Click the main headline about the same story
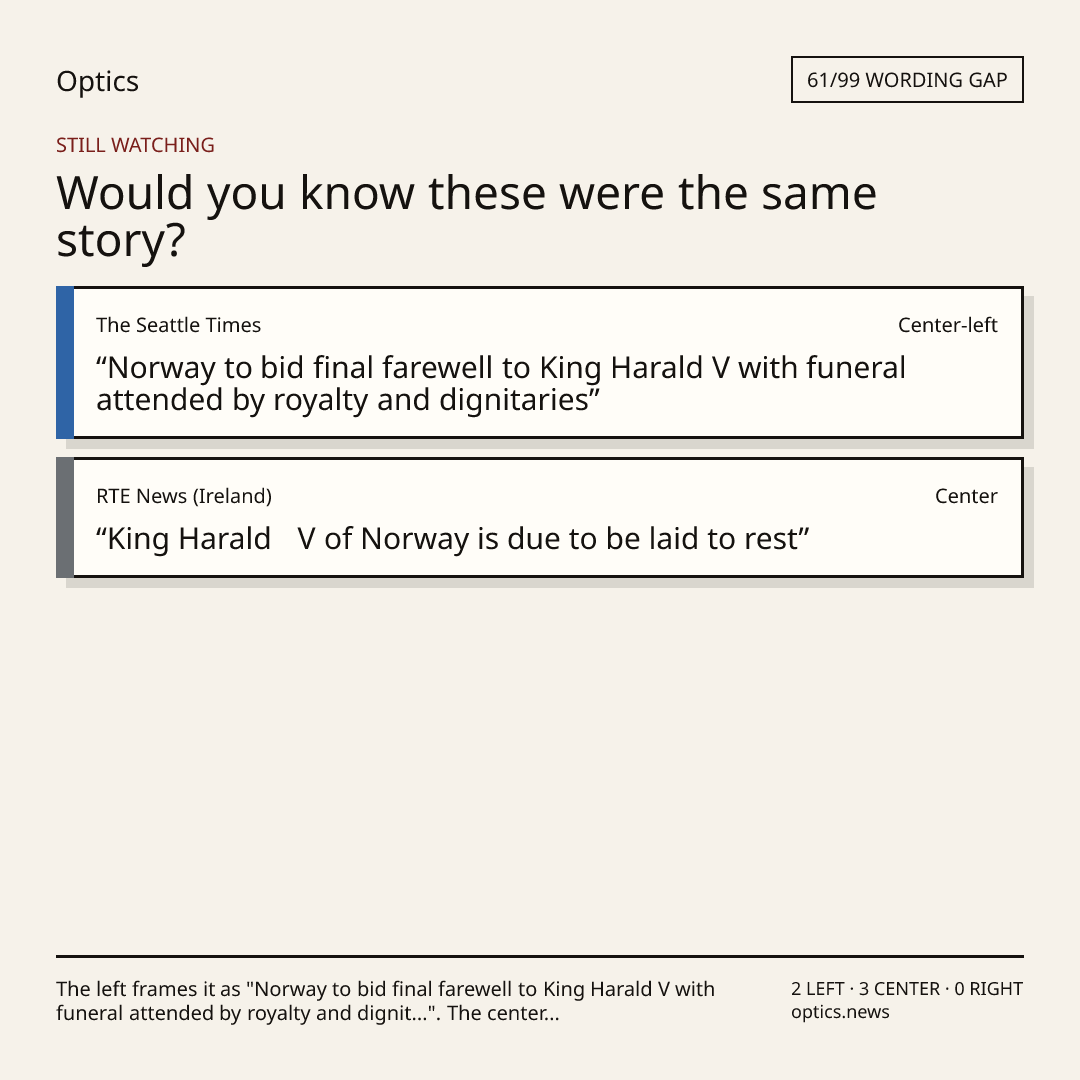 (466, 216)
